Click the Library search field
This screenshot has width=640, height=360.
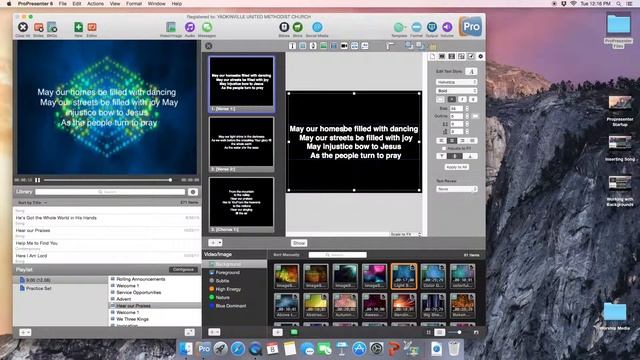(110, 192)
